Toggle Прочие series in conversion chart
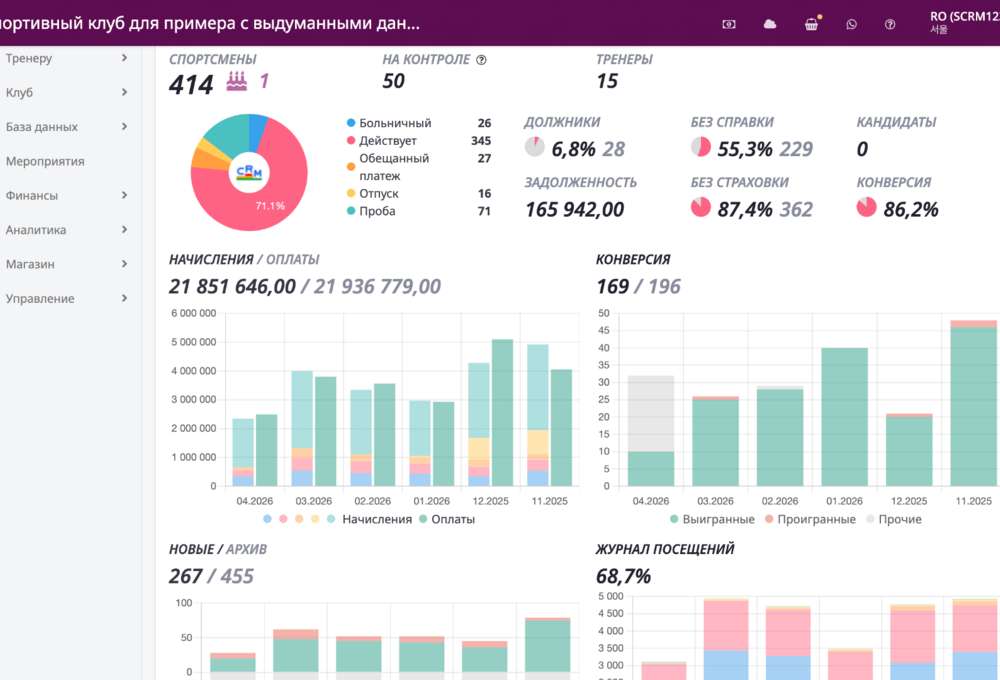The image size is (1000, 680). click(893, 519)
